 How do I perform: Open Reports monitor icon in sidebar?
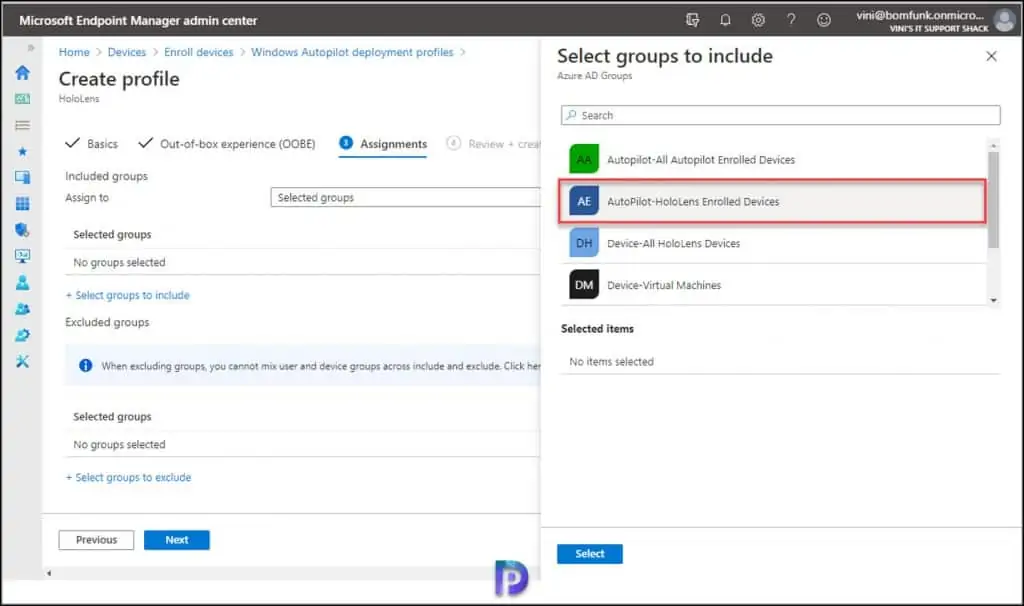coord(22,256)
